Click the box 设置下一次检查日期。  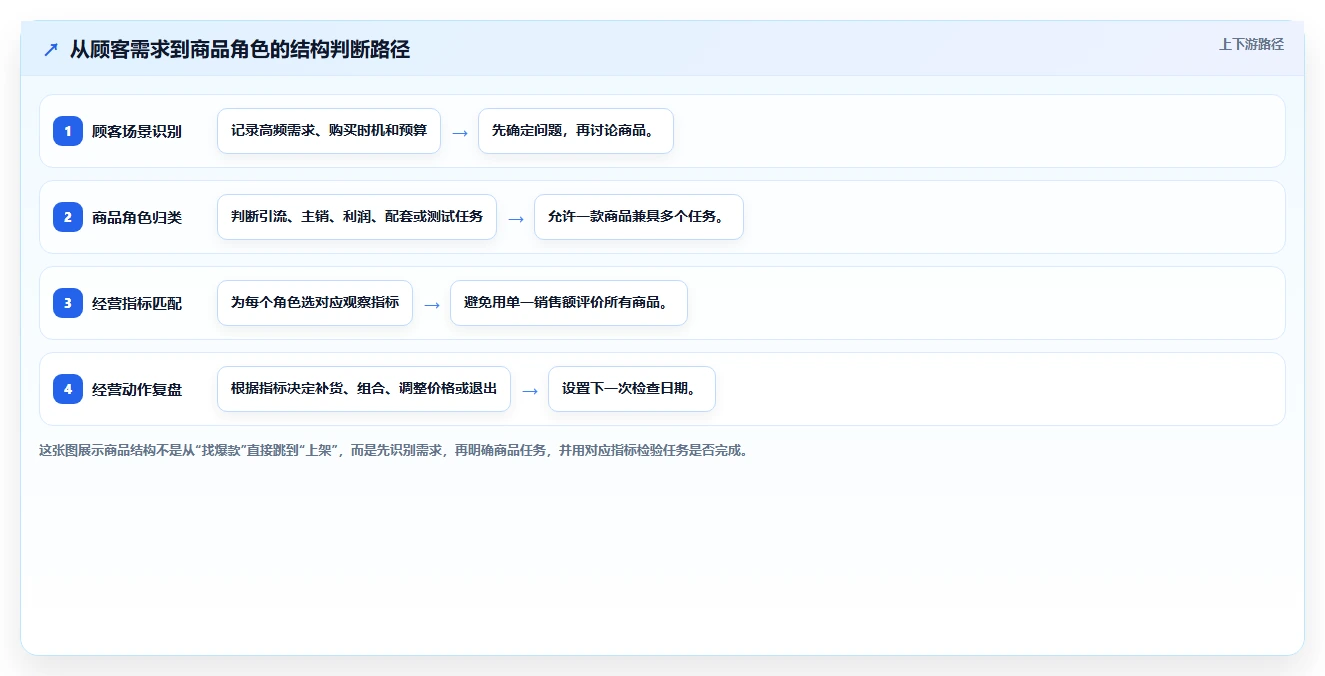(632, 389)
